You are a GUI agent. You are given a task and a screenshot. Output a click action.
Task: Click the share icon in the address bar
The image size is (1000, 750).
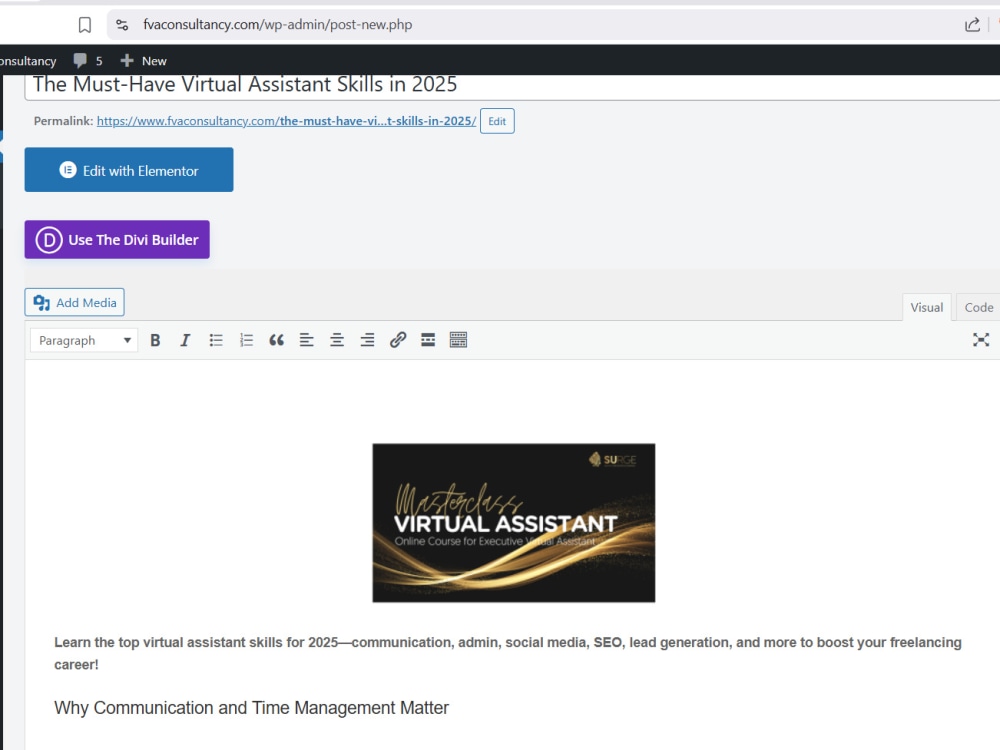(972, 25)
